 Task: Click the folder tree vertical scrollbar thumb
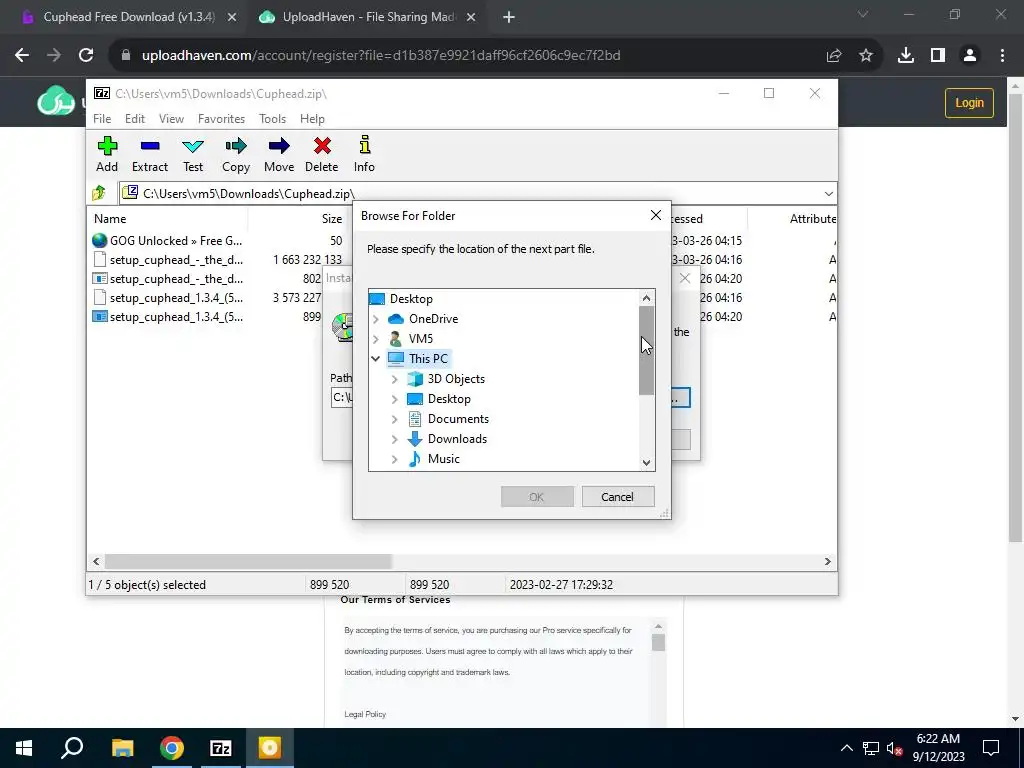[646, 351]
